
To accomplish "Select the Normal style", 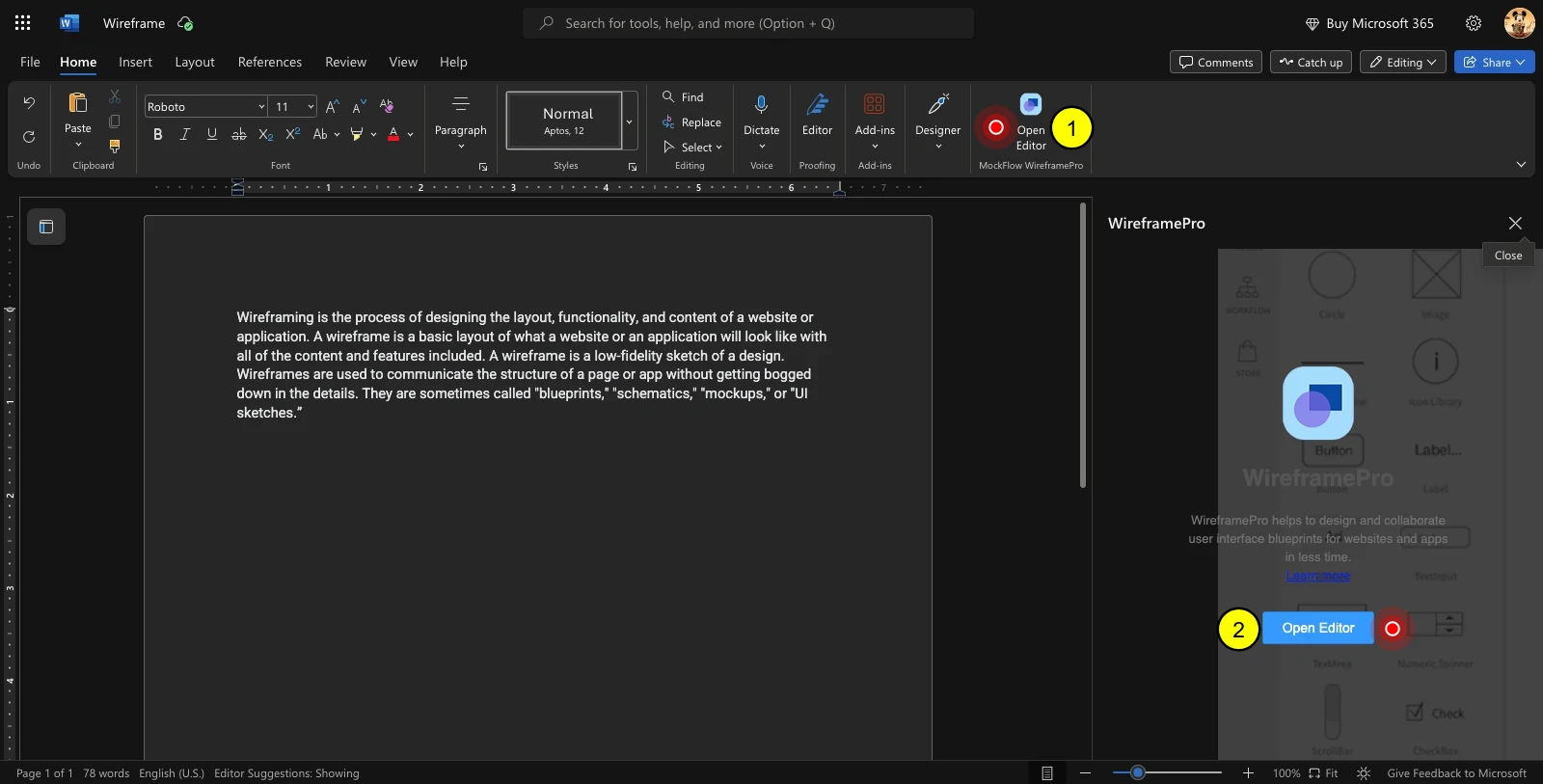I will pos(564,121).
